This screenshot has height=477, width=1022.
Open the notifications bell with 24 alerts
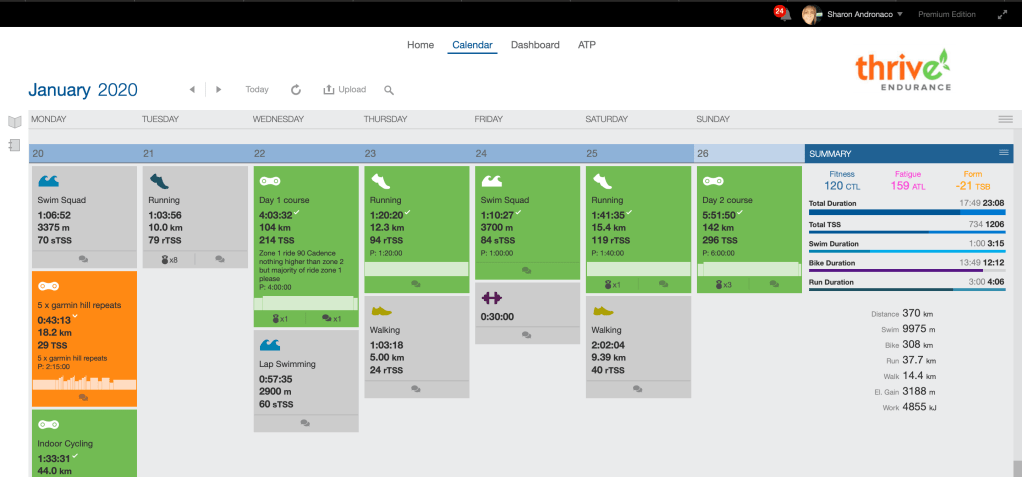click(782, 14)
